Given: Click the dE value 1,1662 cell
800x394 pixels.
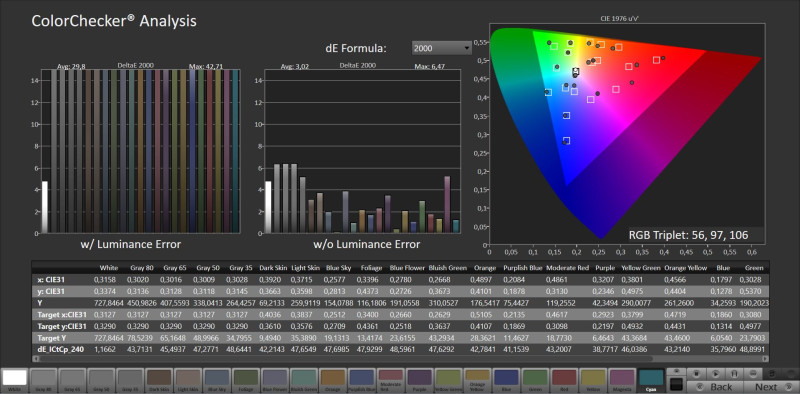Looking at the screenshot, I should point(105,350).
